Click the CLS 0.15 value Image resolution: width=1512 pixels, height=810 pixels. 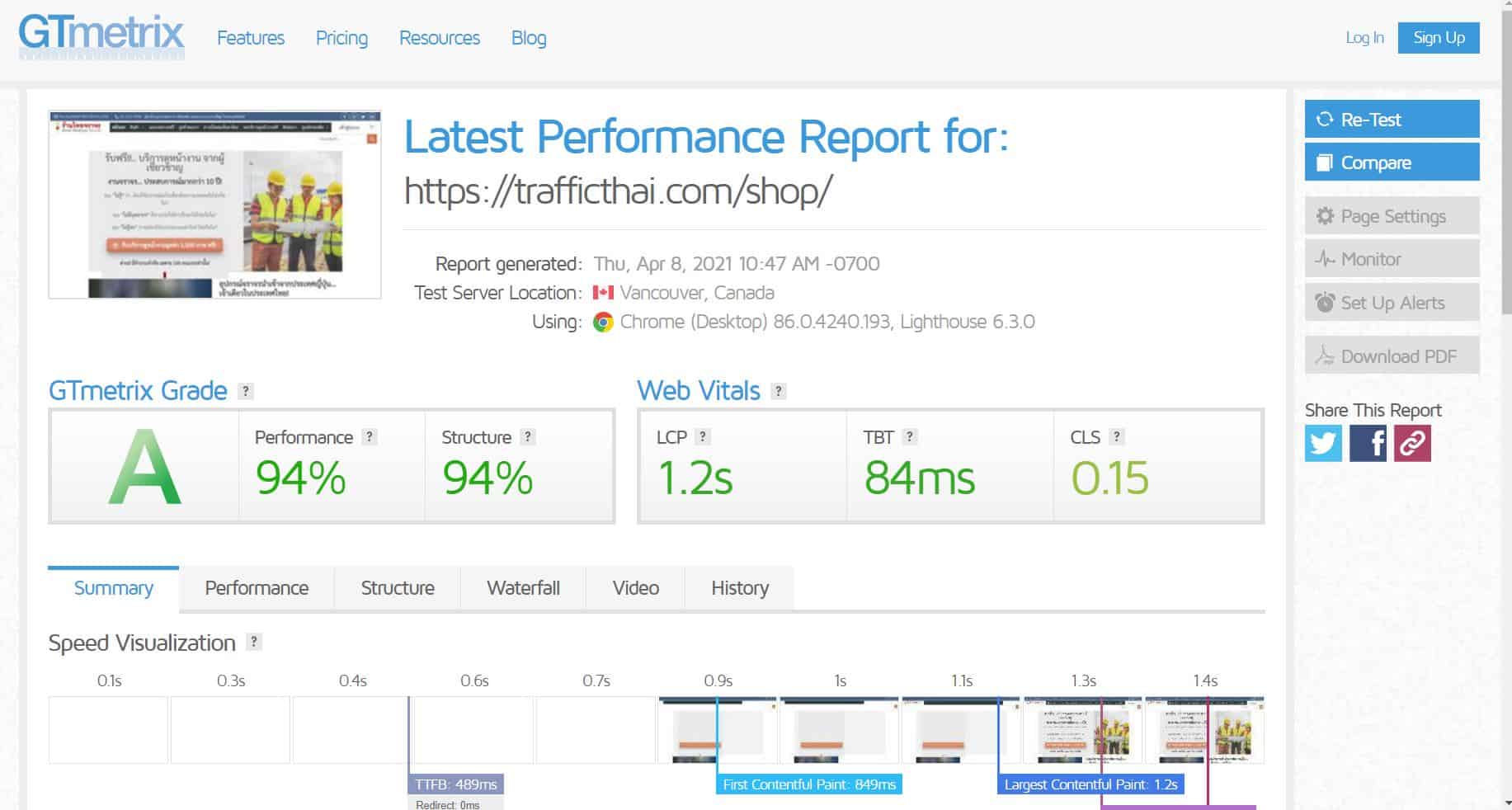tap(1109, 478)
